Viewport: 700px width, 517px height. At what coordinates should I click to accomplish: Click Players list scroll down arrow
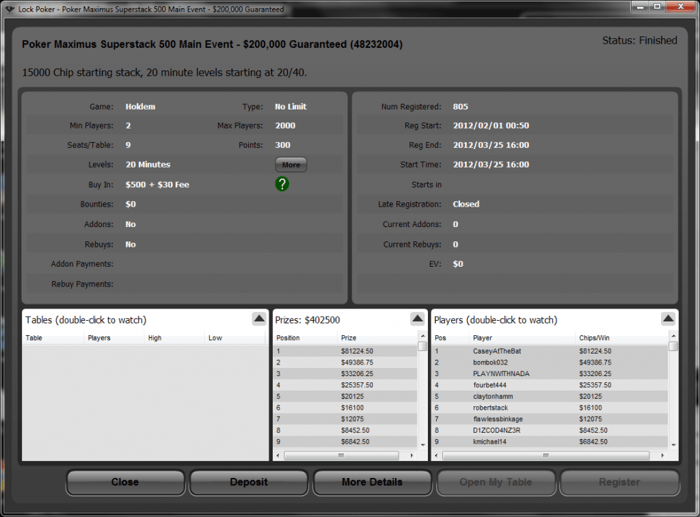point(673,445)
